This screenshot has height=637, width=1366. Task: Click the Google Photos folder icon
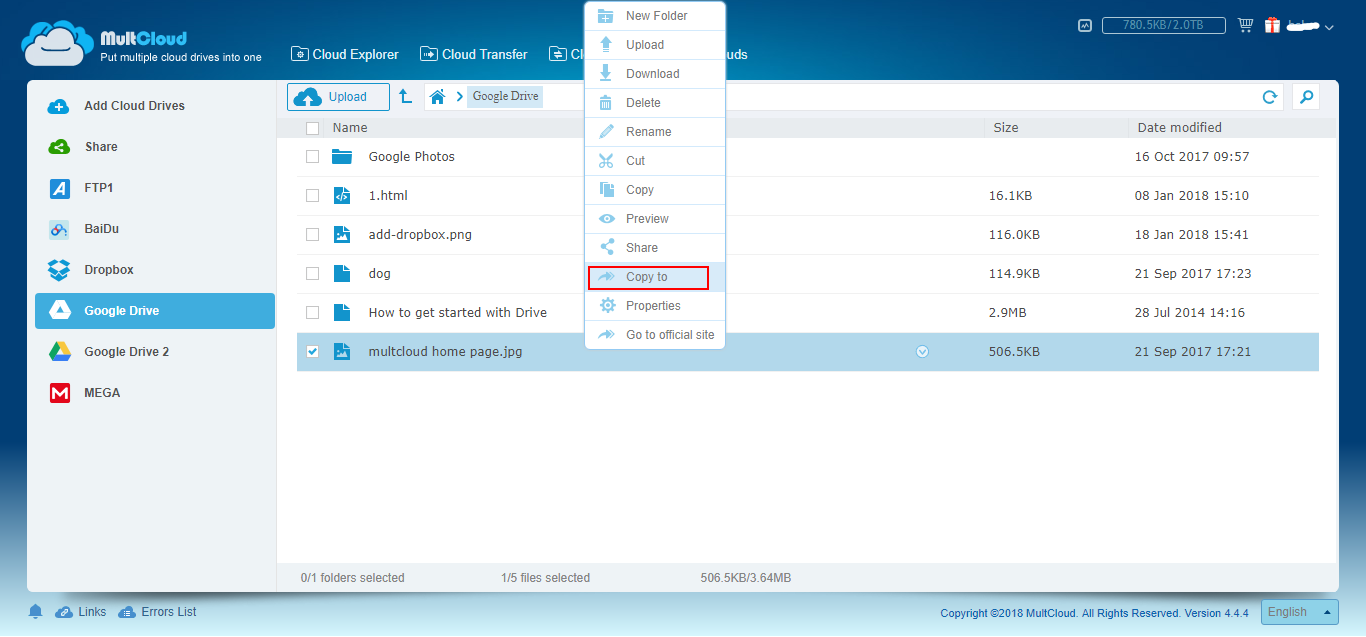(342, 156)
